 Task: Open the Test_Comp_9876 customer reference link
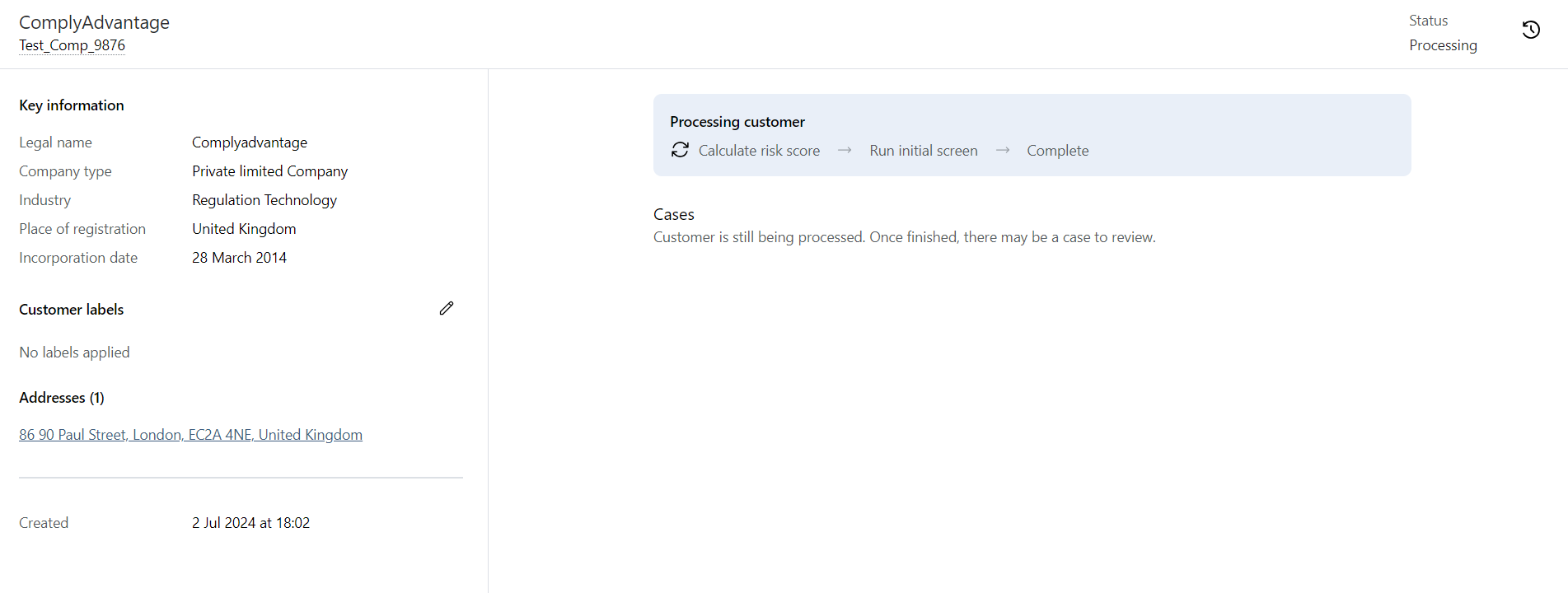coord(73,45)
